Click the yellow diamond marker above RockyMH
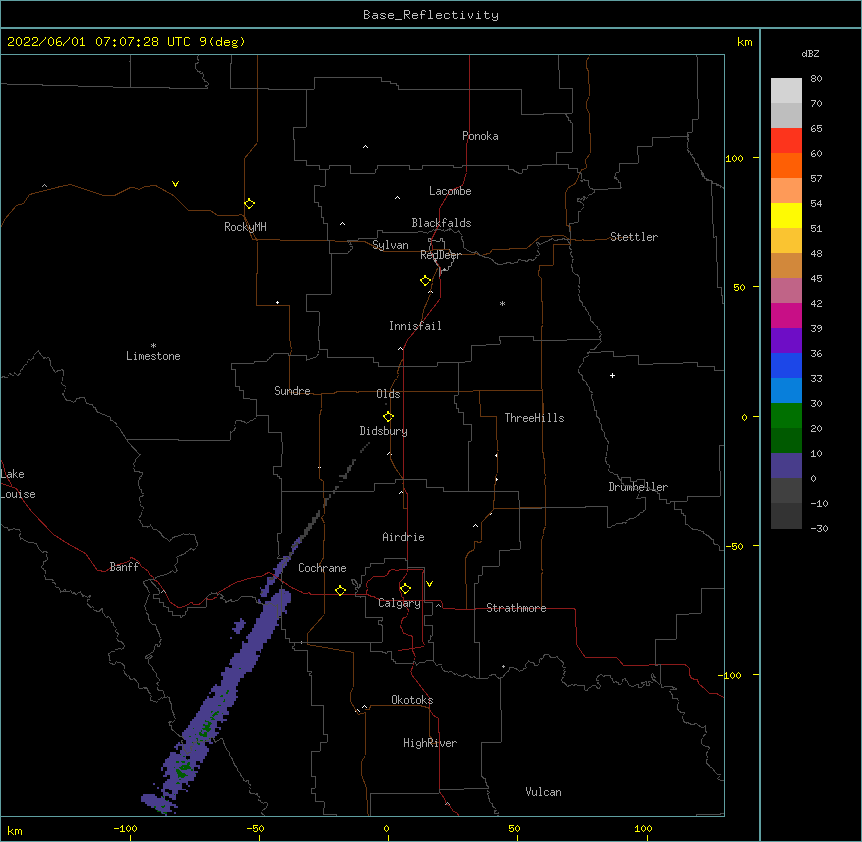862x842 pixels. (x=249, y=203)
